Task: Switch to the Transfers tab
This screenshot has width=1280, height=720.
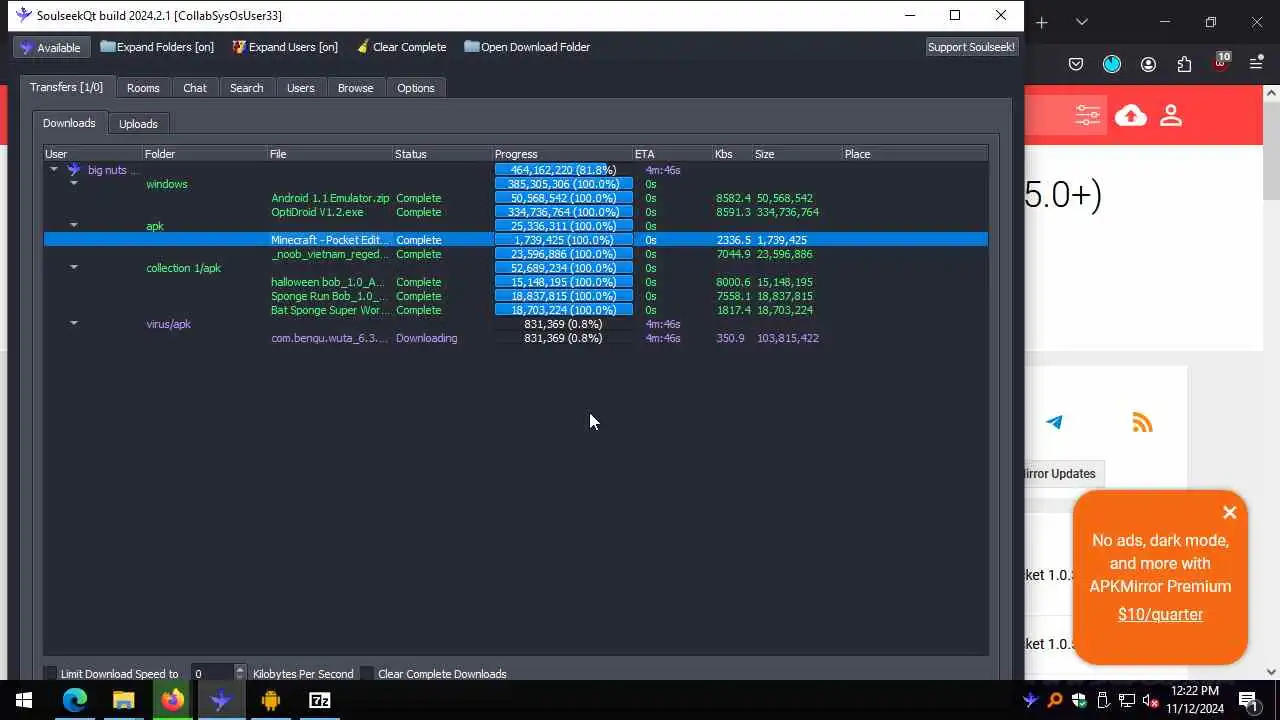Action: [x=67, y=88]
